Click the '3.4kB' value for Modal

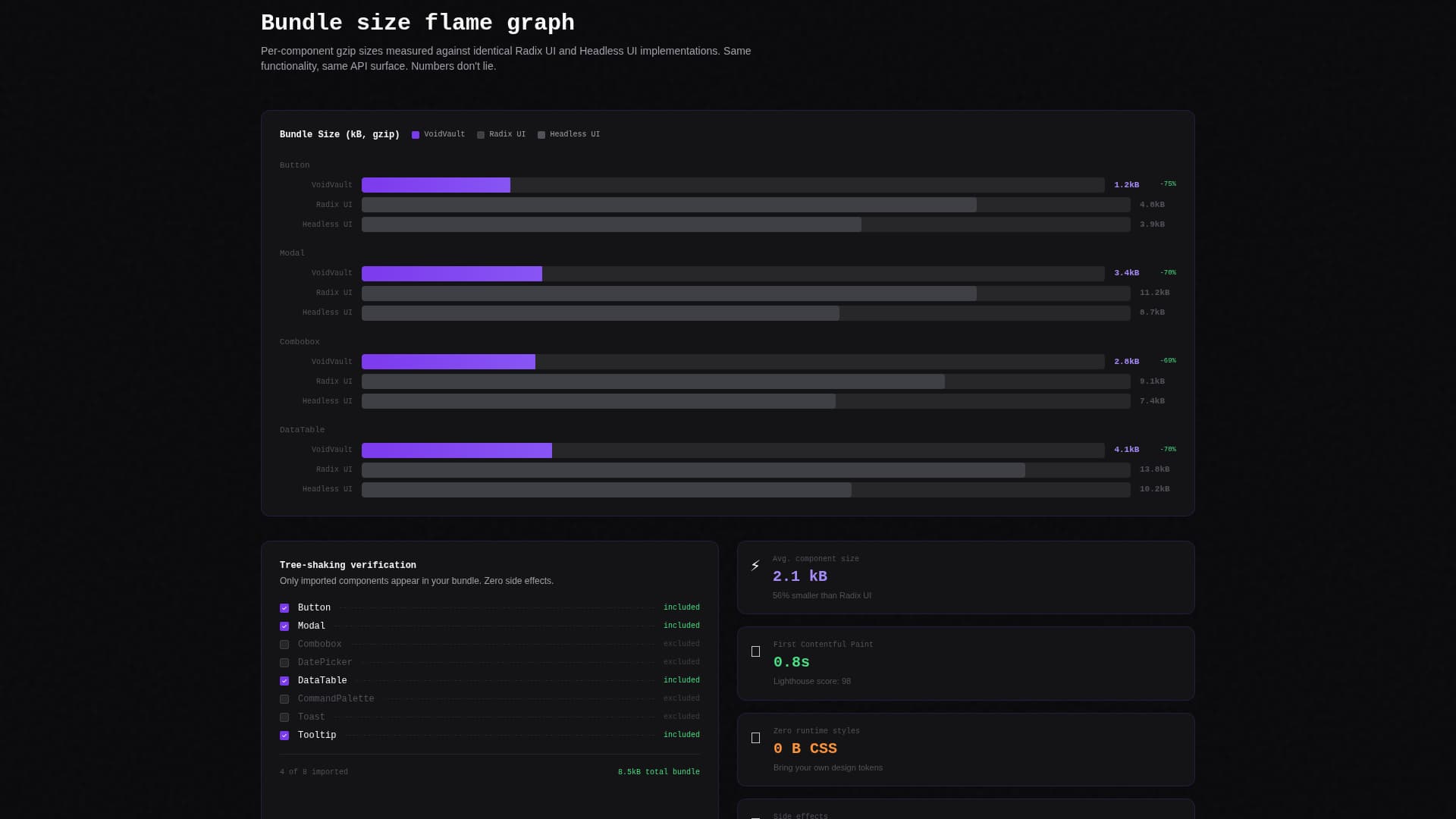pos(1126,273)
